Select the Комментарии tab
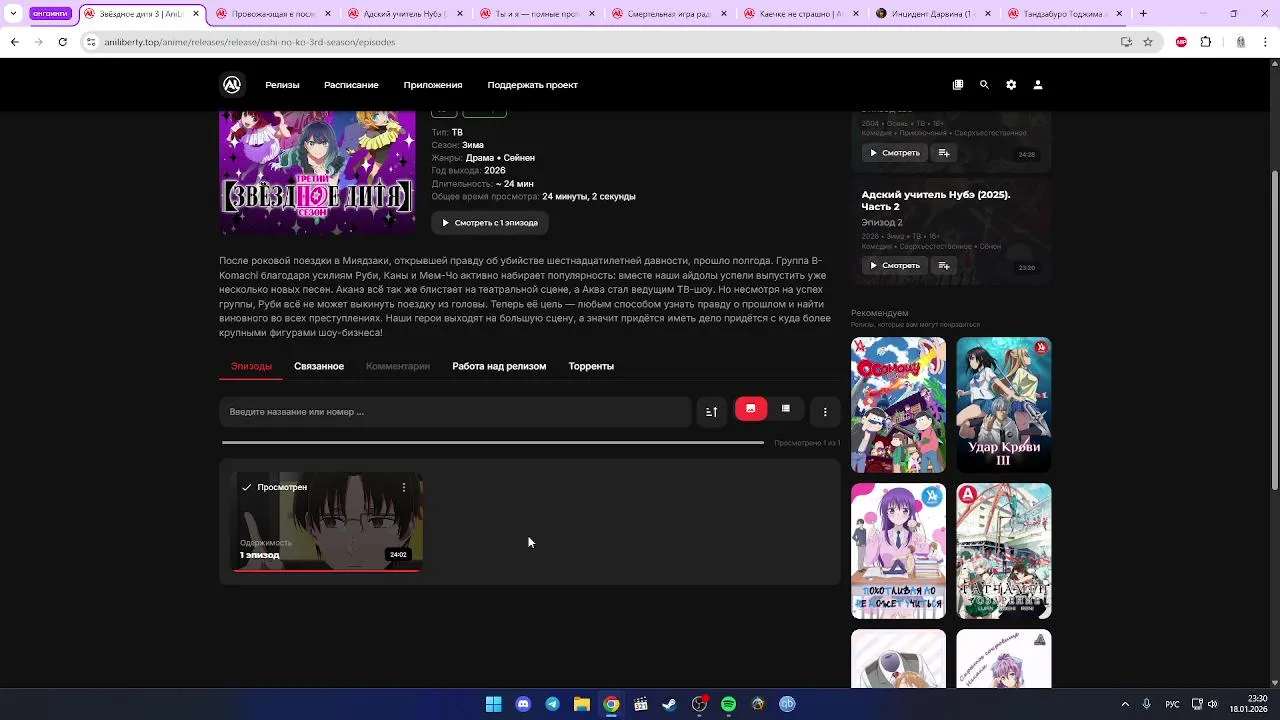The image size is (1280, 720). pyautogui.click(x=398, y=366)
